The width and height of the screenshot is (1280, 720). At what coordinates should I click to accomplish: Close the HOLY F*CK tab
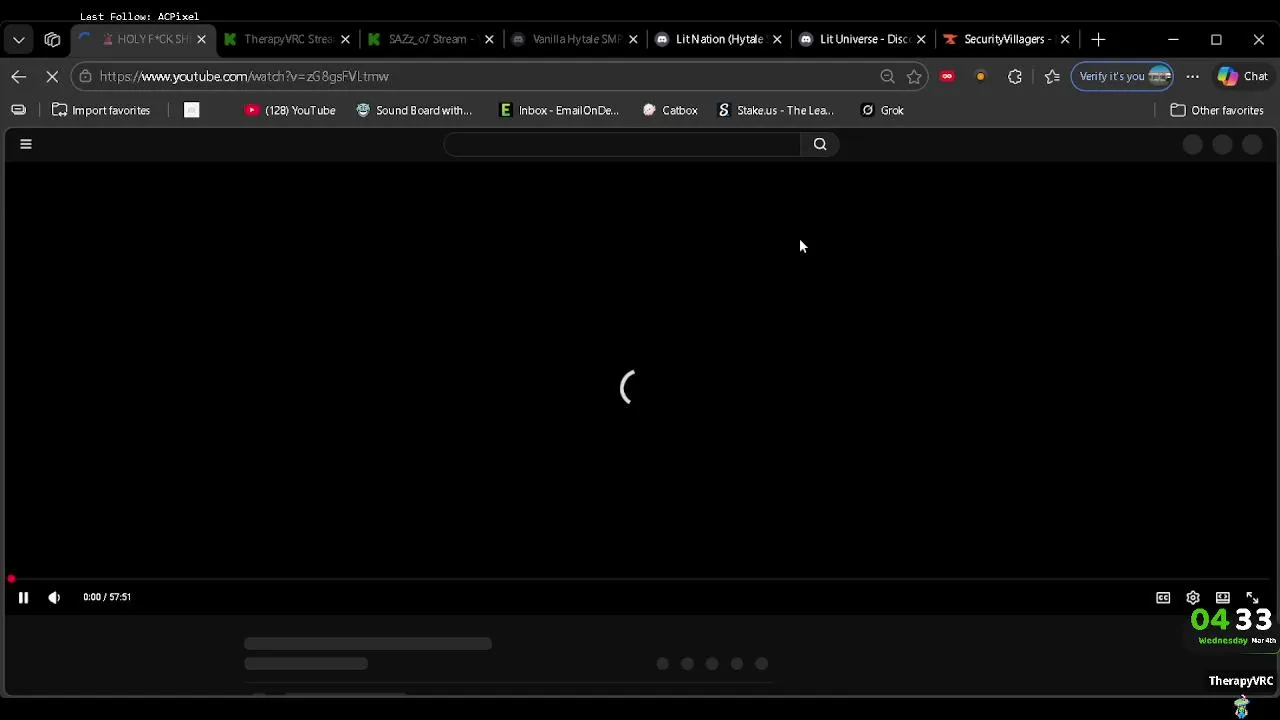pos(201,39)
